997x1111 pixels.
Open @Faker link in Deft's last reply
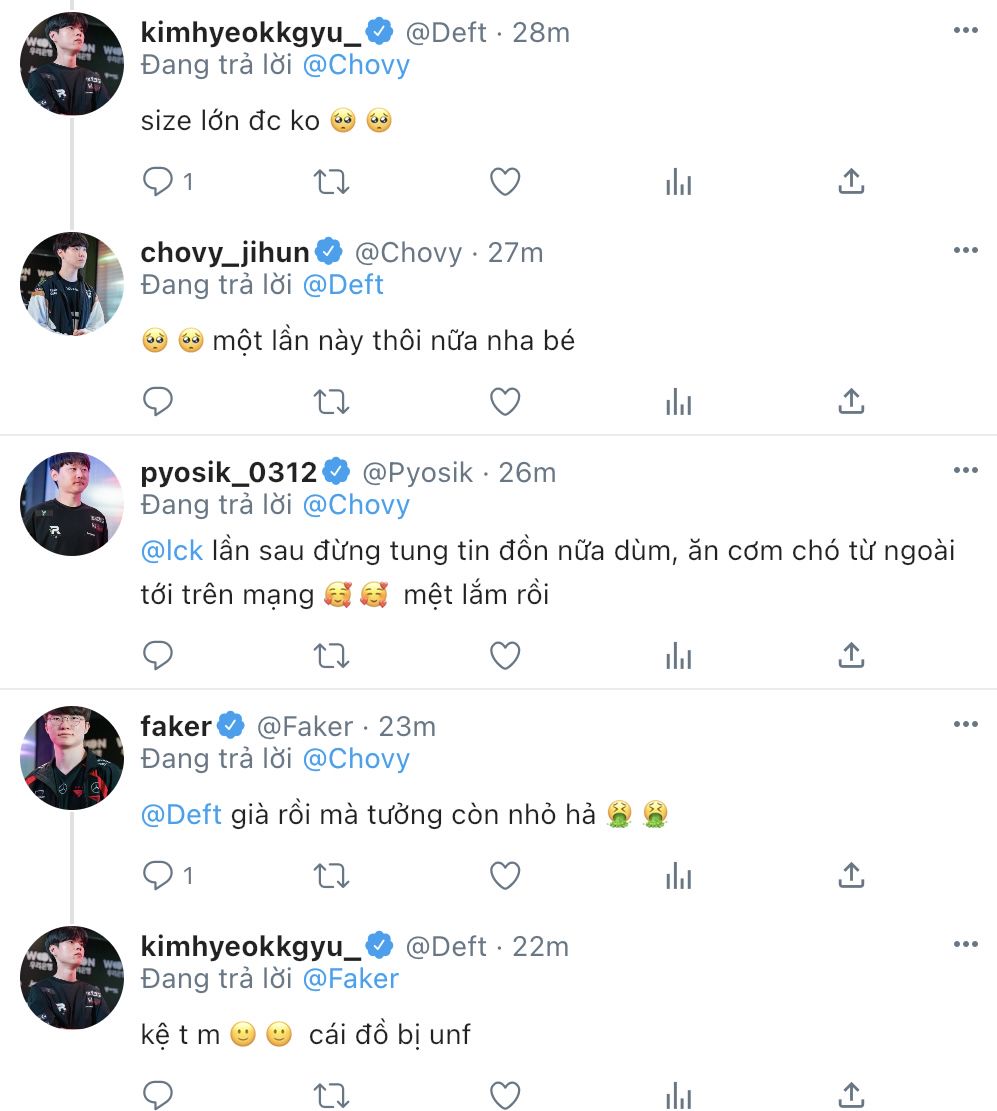[350, 978]
